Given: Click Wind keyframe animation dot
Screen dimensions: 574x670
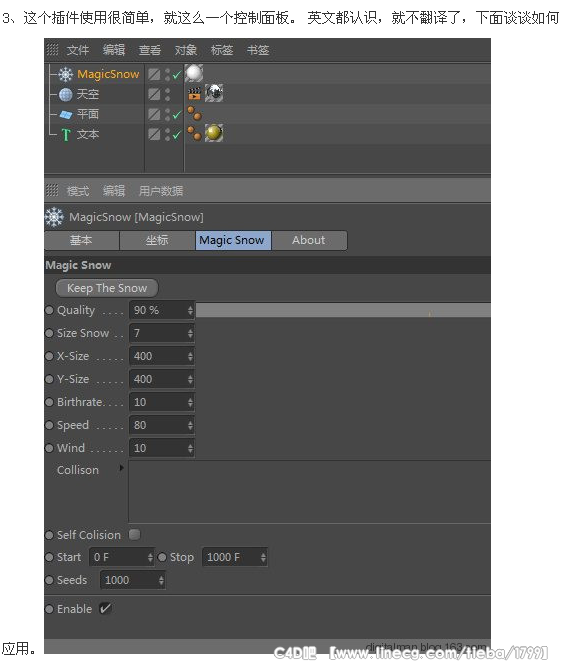Looking at the screenshot, I should pos(50,448).
